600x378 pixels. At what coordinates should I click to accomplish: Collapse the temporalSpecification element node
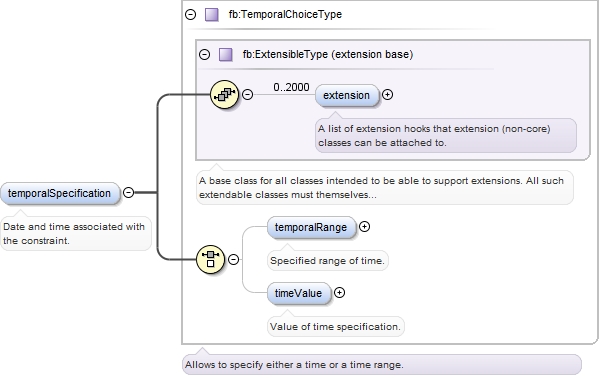tap(129, 192)
